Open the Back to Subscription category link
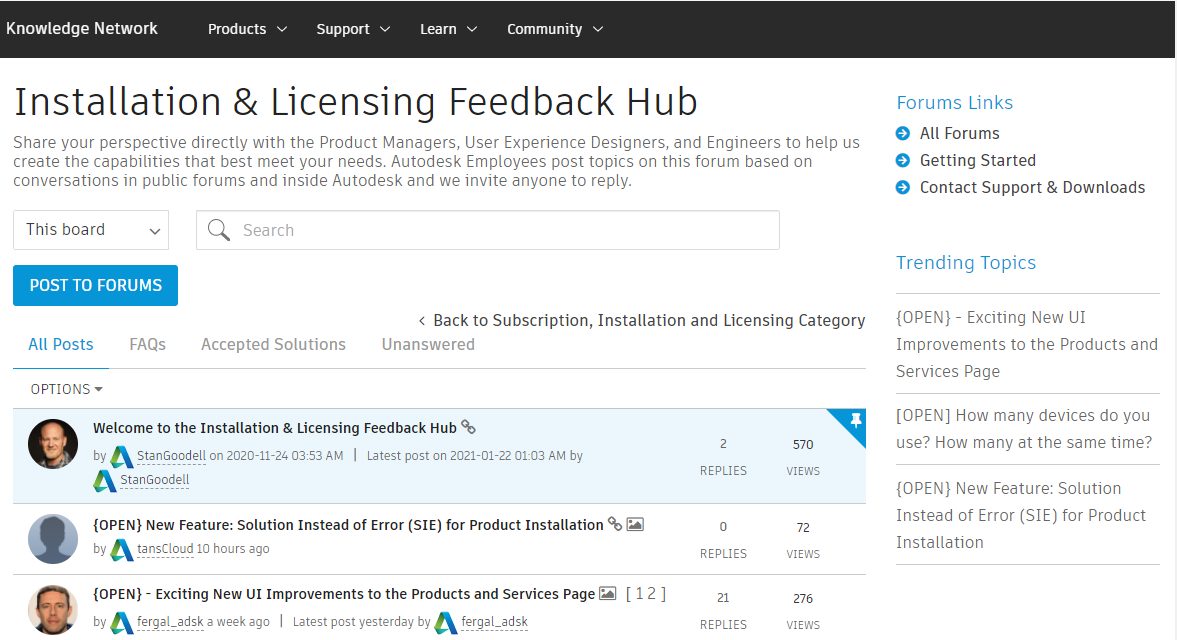Image resolution: width=1177 pixels, height=640 pixels. pyautogui.click(x=648, y=320)
